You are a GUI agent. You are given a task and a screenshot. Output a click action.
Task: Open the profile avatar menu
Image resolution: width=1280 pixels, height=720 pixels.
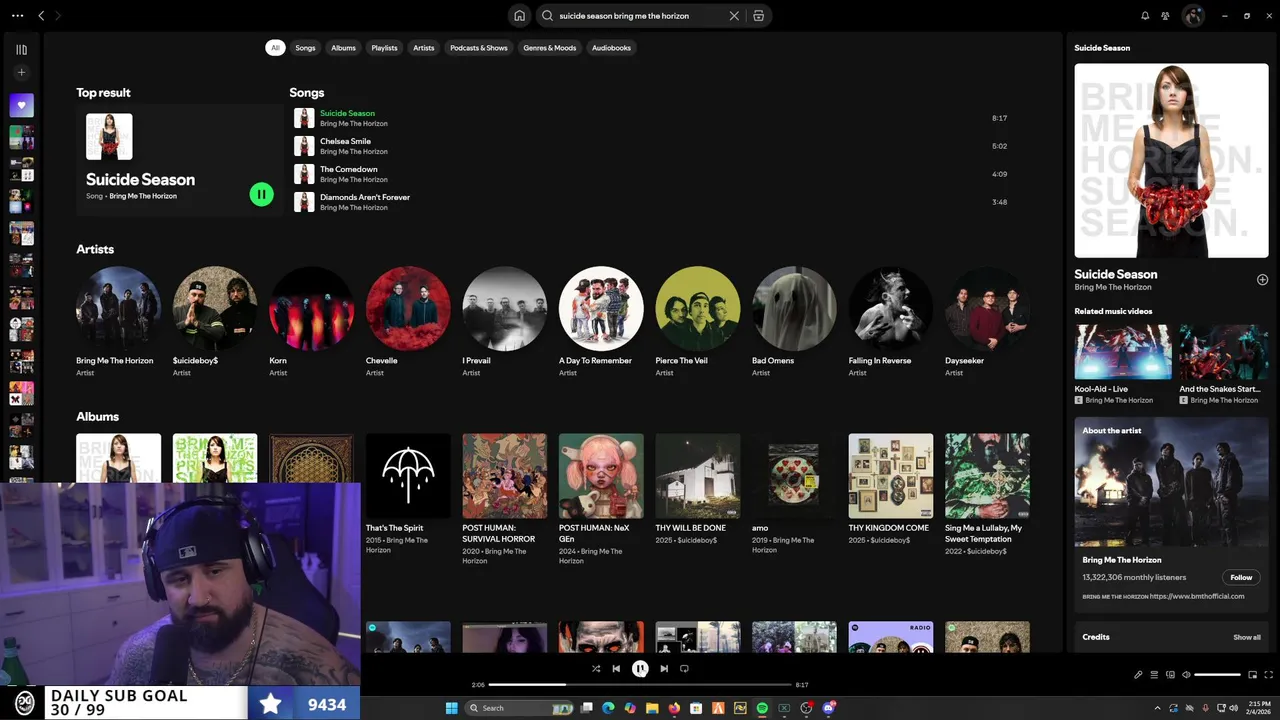pyautogui.click(x=1193, y=16)
